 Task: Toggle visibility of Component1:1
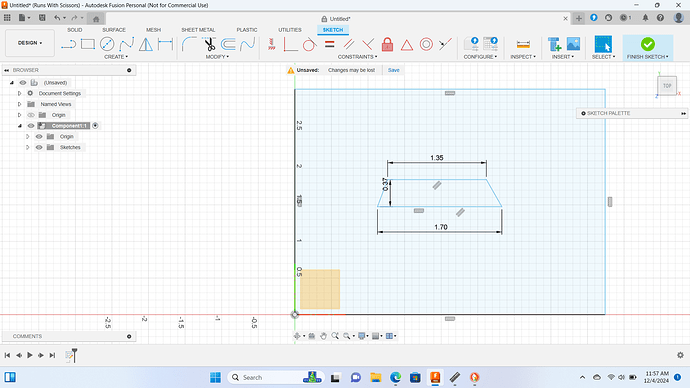(x=31, y=126)
